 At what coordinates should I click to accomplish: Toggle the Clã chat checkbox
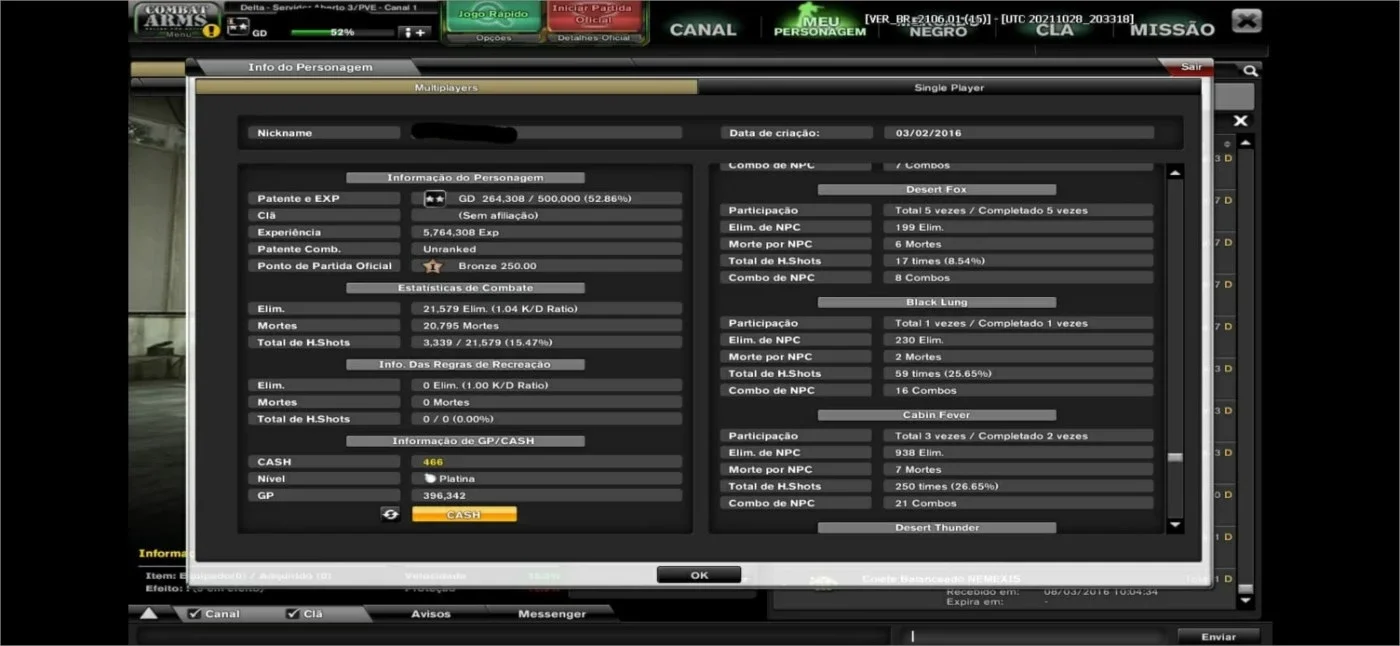(x=293, y=614)
